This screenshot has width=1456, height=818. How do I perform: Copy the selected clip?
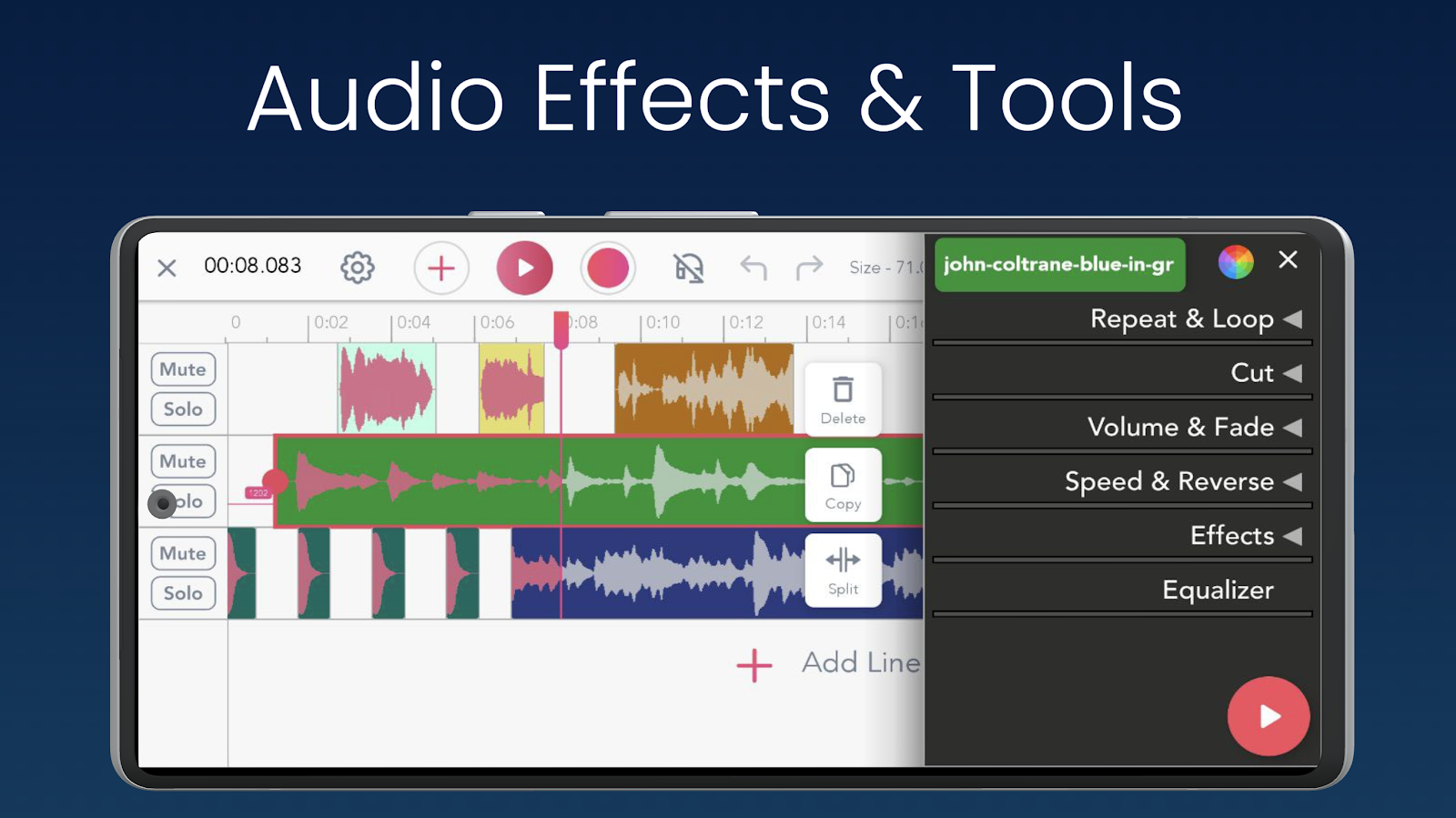[x=844, y=485]
